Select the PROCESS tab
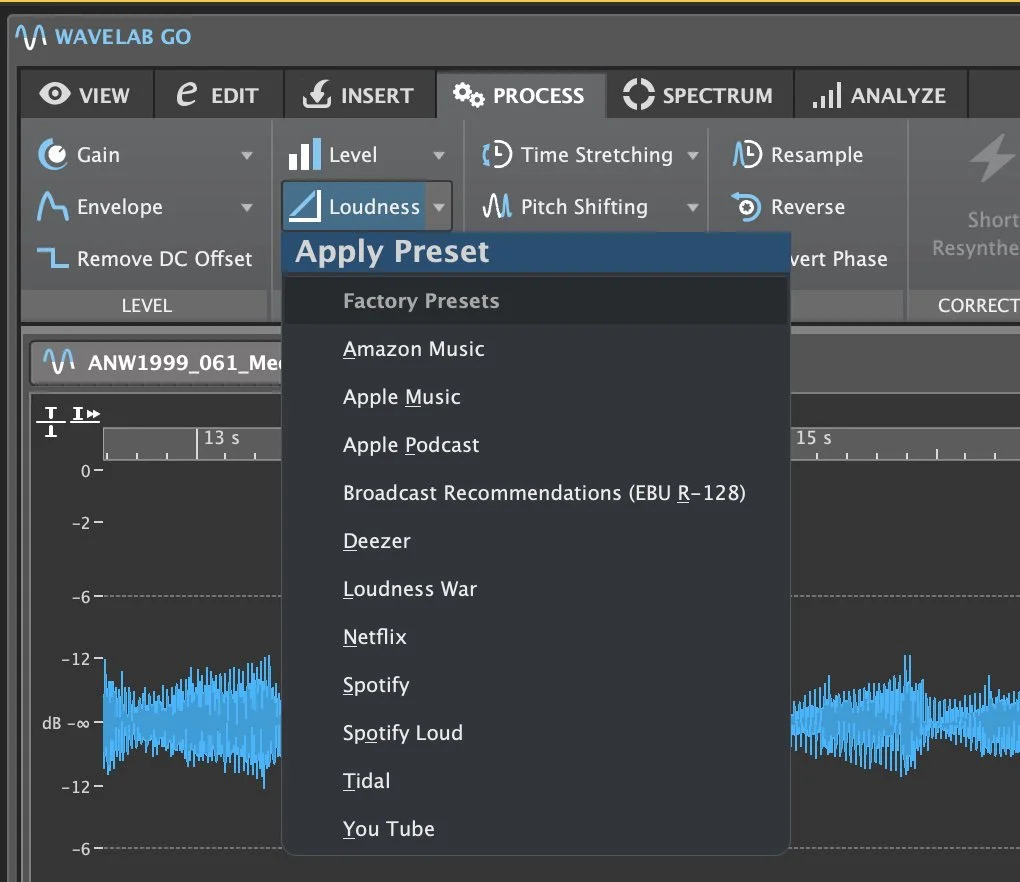 (x=520, y=95)
